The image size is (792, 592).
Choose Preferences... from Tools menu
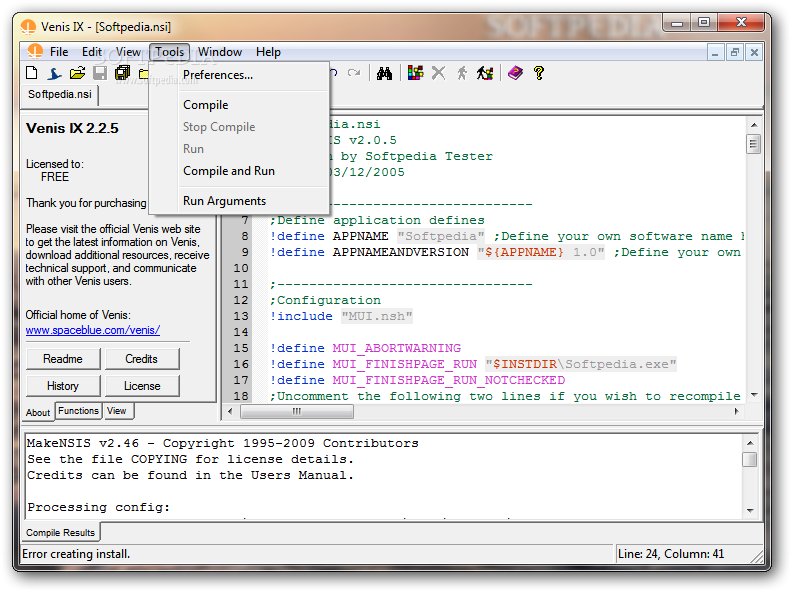pos(239,75)
